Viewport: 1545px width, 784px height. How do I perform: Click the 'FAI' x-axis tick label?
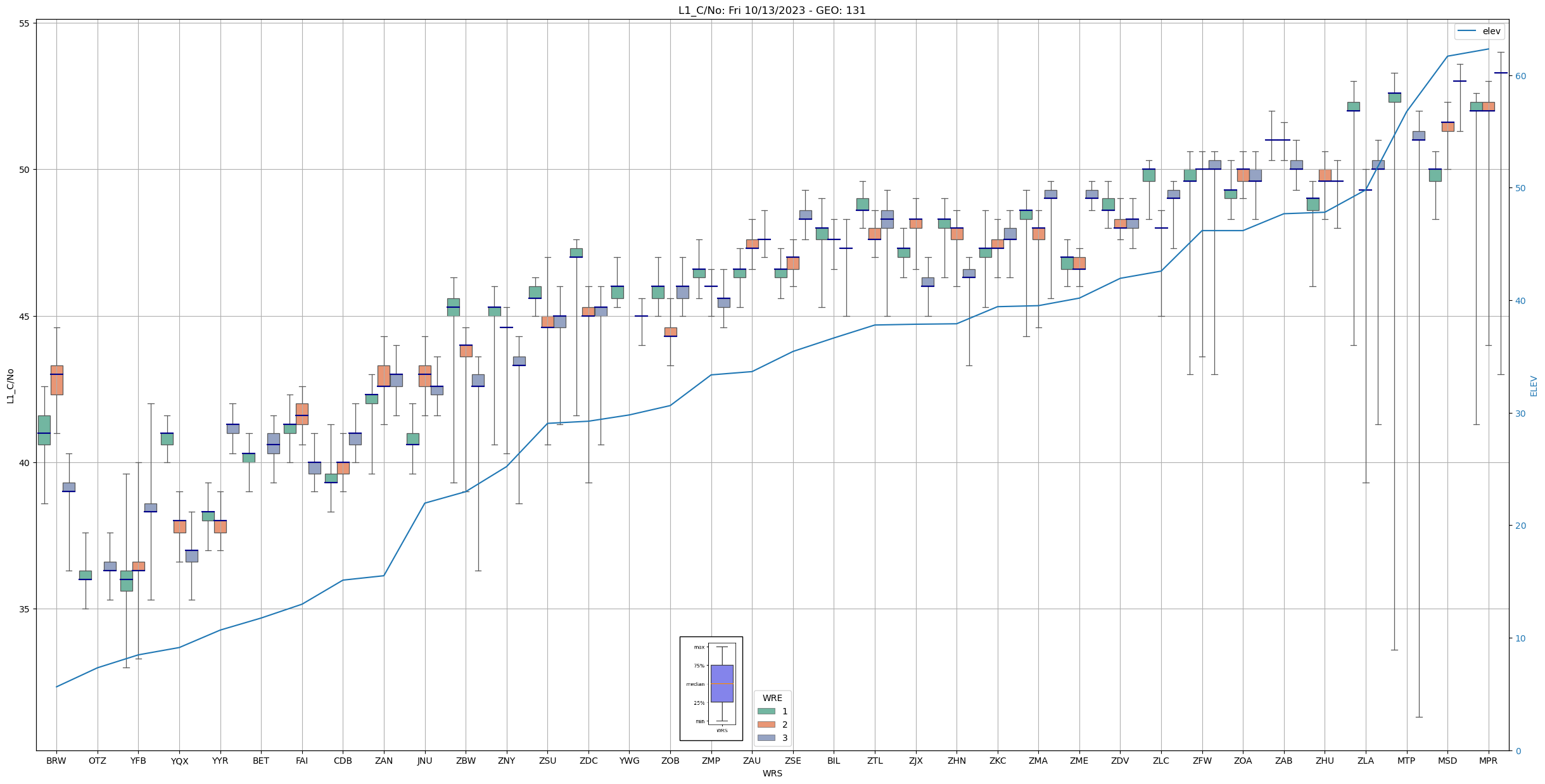[x=302, y=761]
